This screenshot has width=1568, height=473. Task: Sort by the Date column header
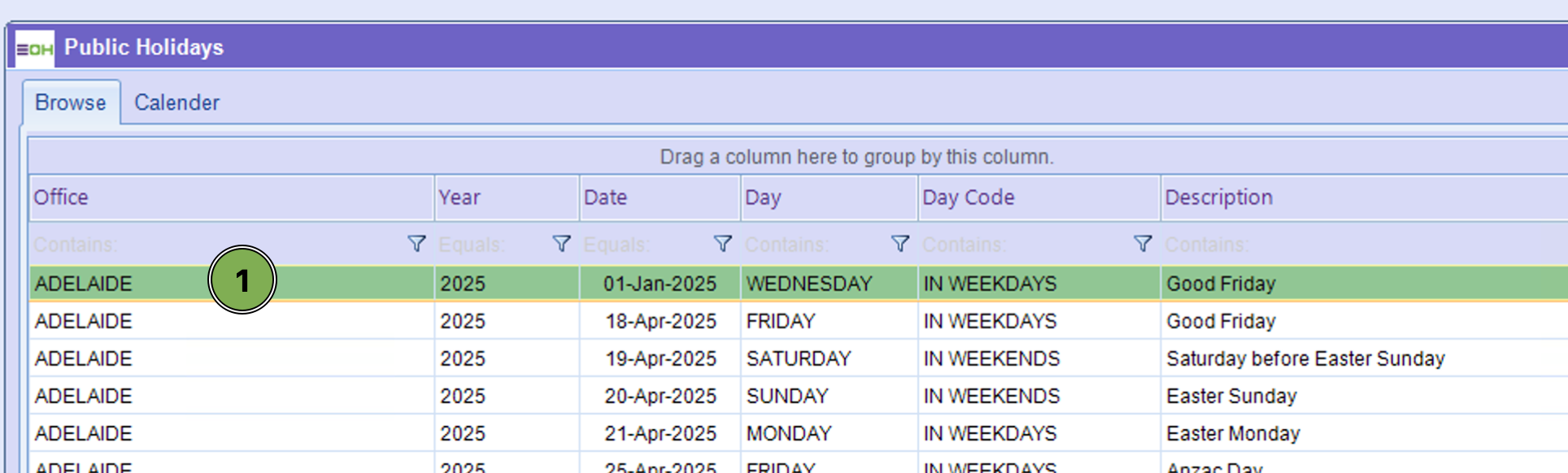[x=659, y=197]
